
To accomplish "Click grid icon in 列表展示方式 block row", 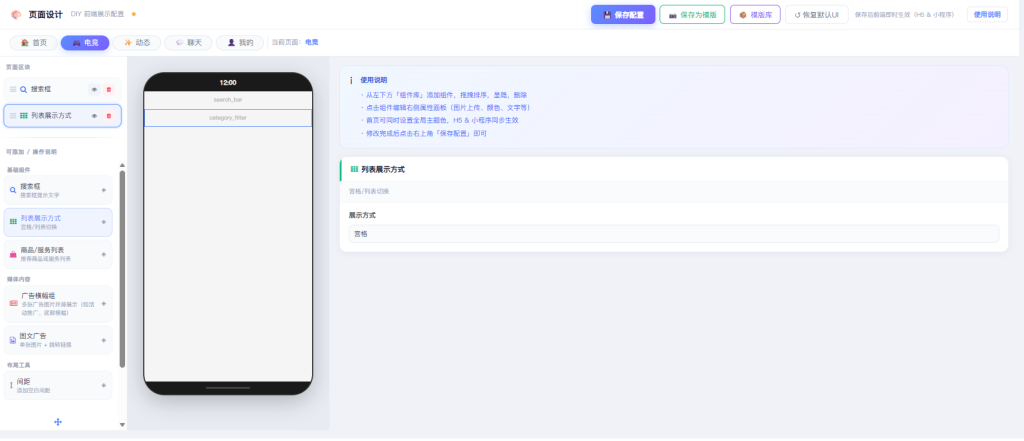I will click(x=24, y=116).
